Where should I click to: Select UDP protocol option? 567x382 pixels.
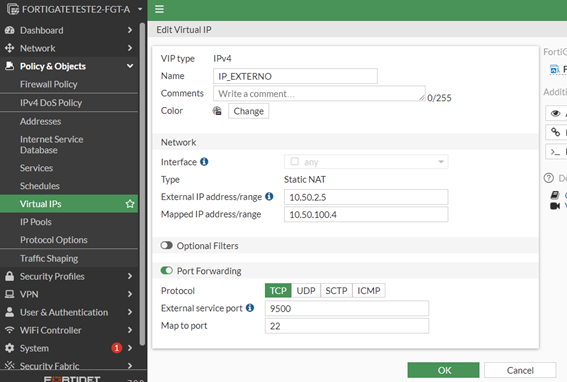click(306, 290)
